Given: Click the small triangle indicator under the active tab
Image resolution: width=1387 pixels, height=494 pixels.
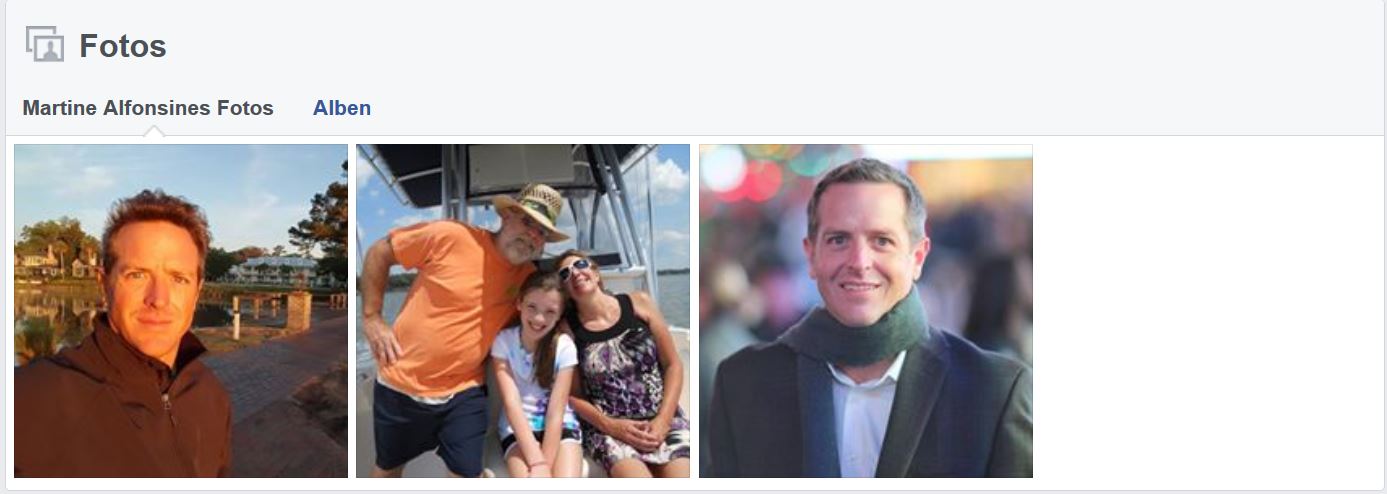Looking at the screenshot, I should point(156,131).
